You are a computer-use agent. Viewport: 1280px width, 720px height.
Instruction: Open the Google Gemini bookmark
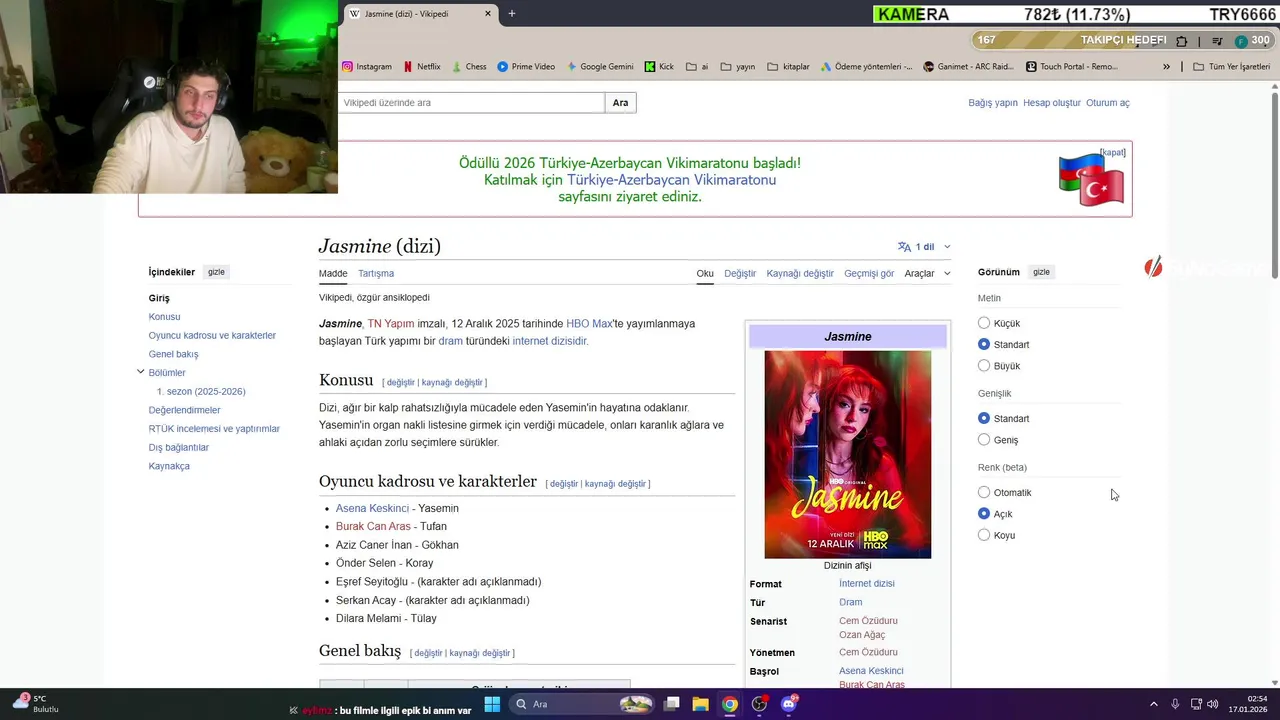(x=600, y=67)
